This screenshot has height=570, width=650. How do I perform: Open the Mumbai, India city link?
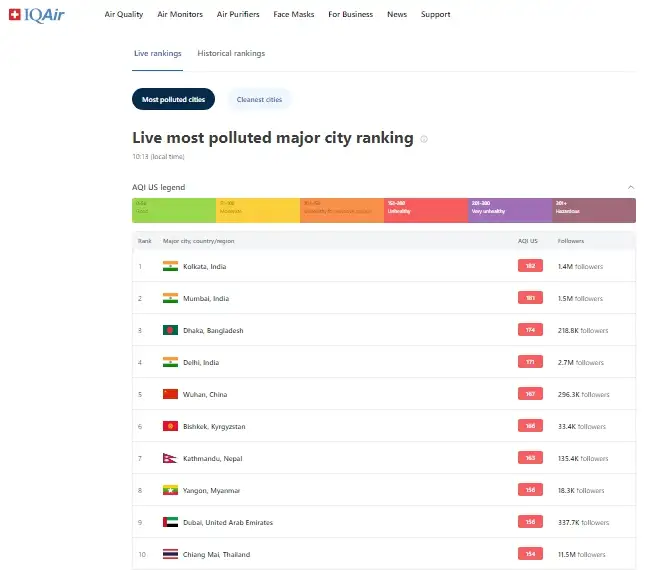click(206, 298)
